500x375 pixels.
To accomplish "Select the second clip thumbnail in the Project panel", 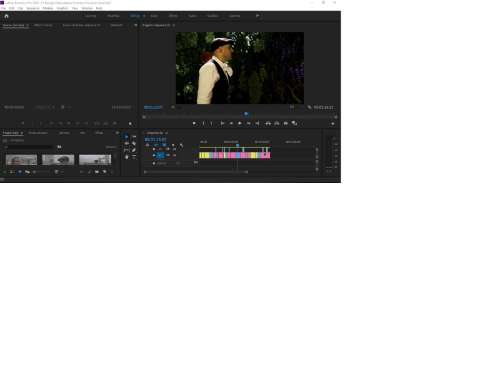I will click(58, 160).
